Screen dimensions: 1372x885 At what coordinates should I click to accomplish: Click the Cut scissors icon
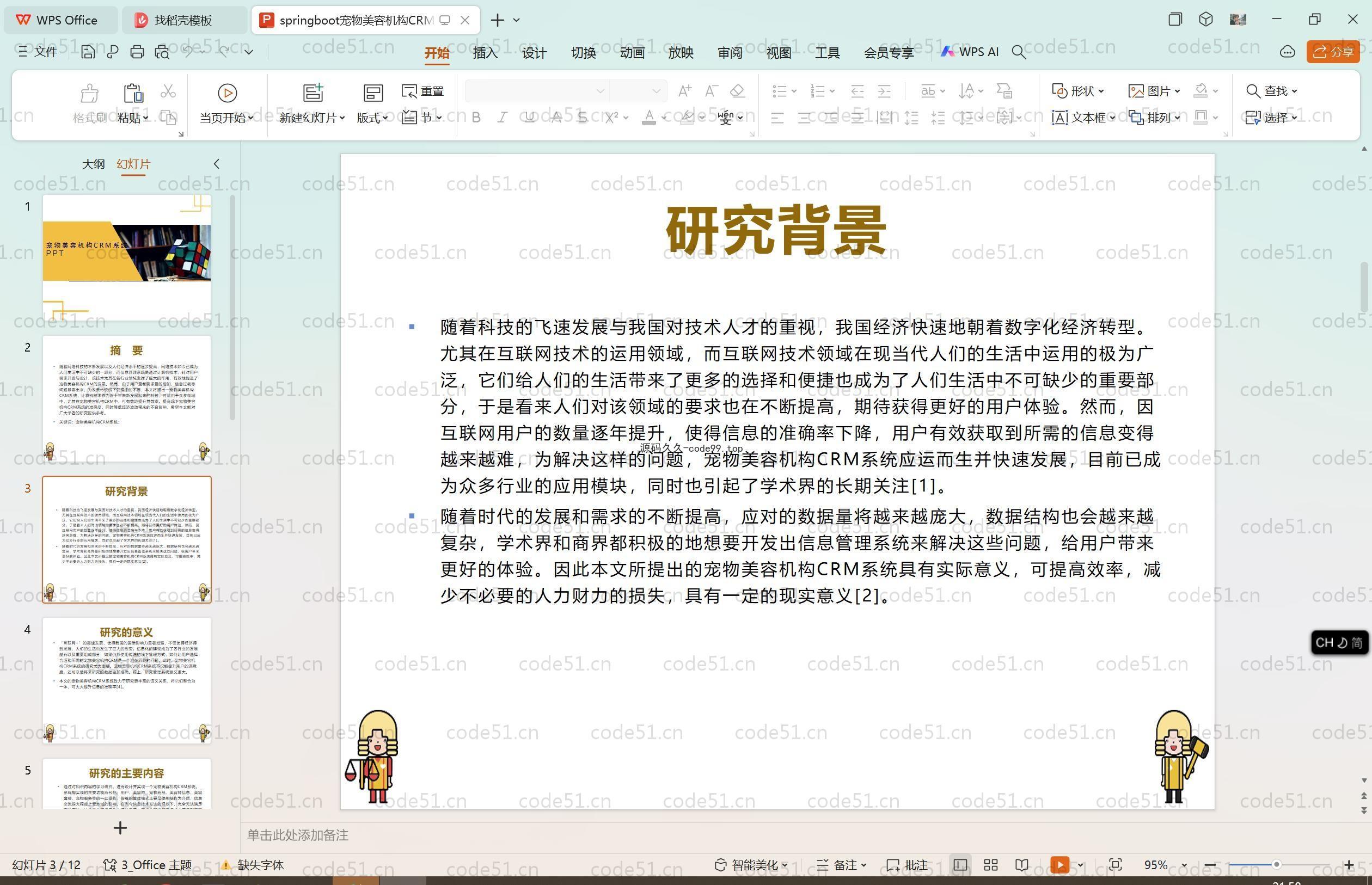(x=168, y=91)
